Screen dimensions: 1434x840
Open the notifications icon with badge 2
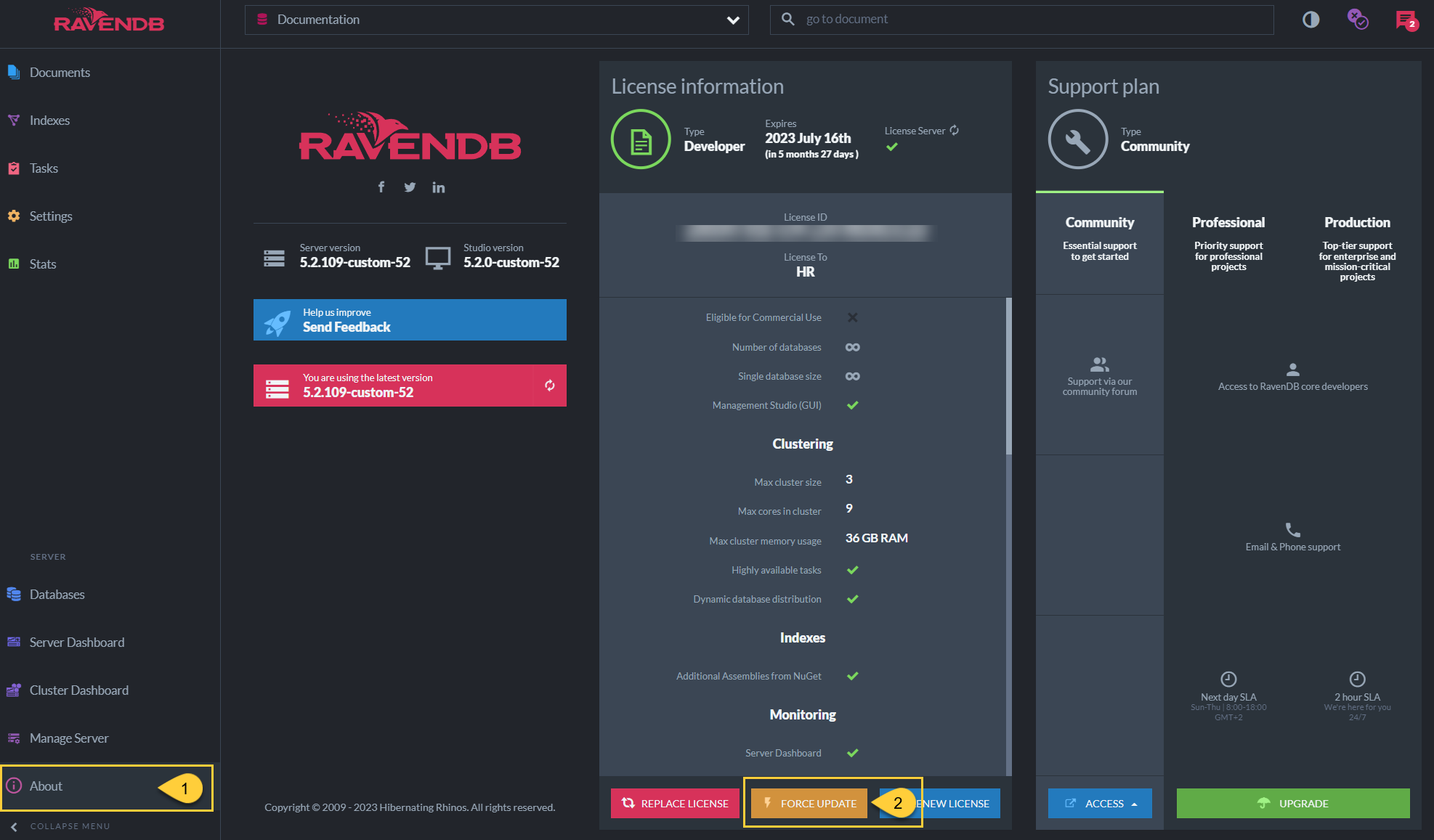click(x=1407, y=20)
